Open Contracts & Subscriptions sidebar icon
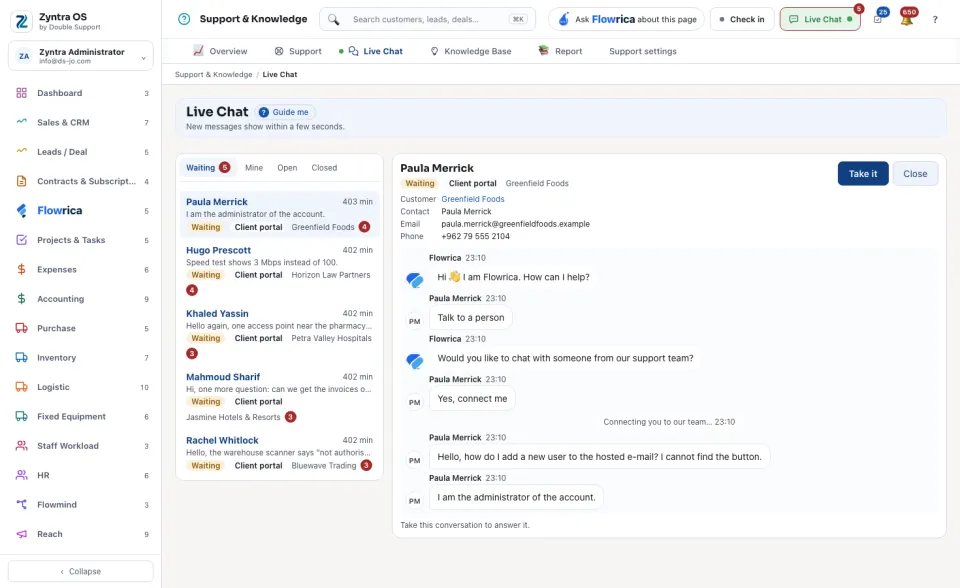This screenshot has width=960, height=588. pos(21,181)
